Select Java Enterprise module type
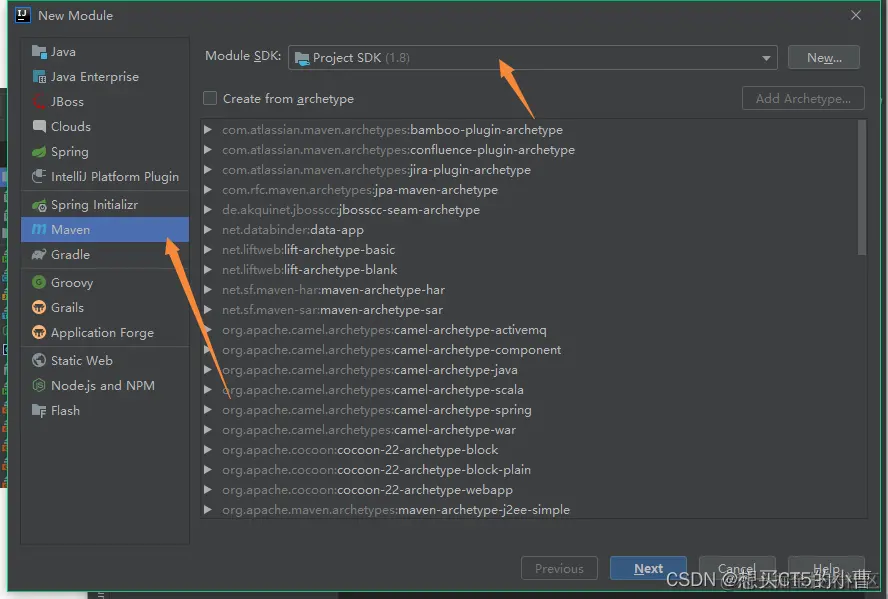888x599 pixels. (x=105, y=76)
